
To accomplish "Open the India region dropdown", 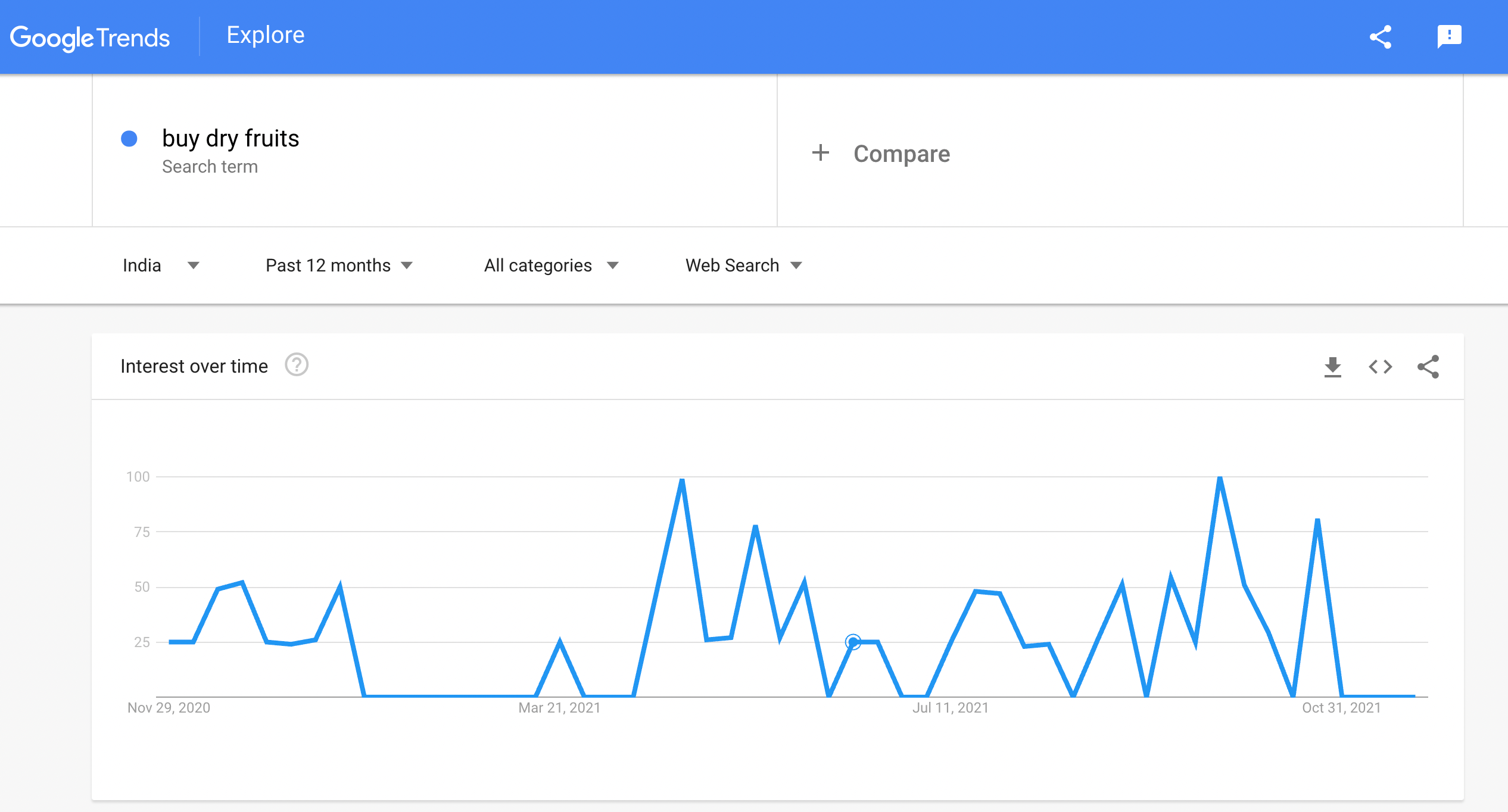I will [160, 266].
